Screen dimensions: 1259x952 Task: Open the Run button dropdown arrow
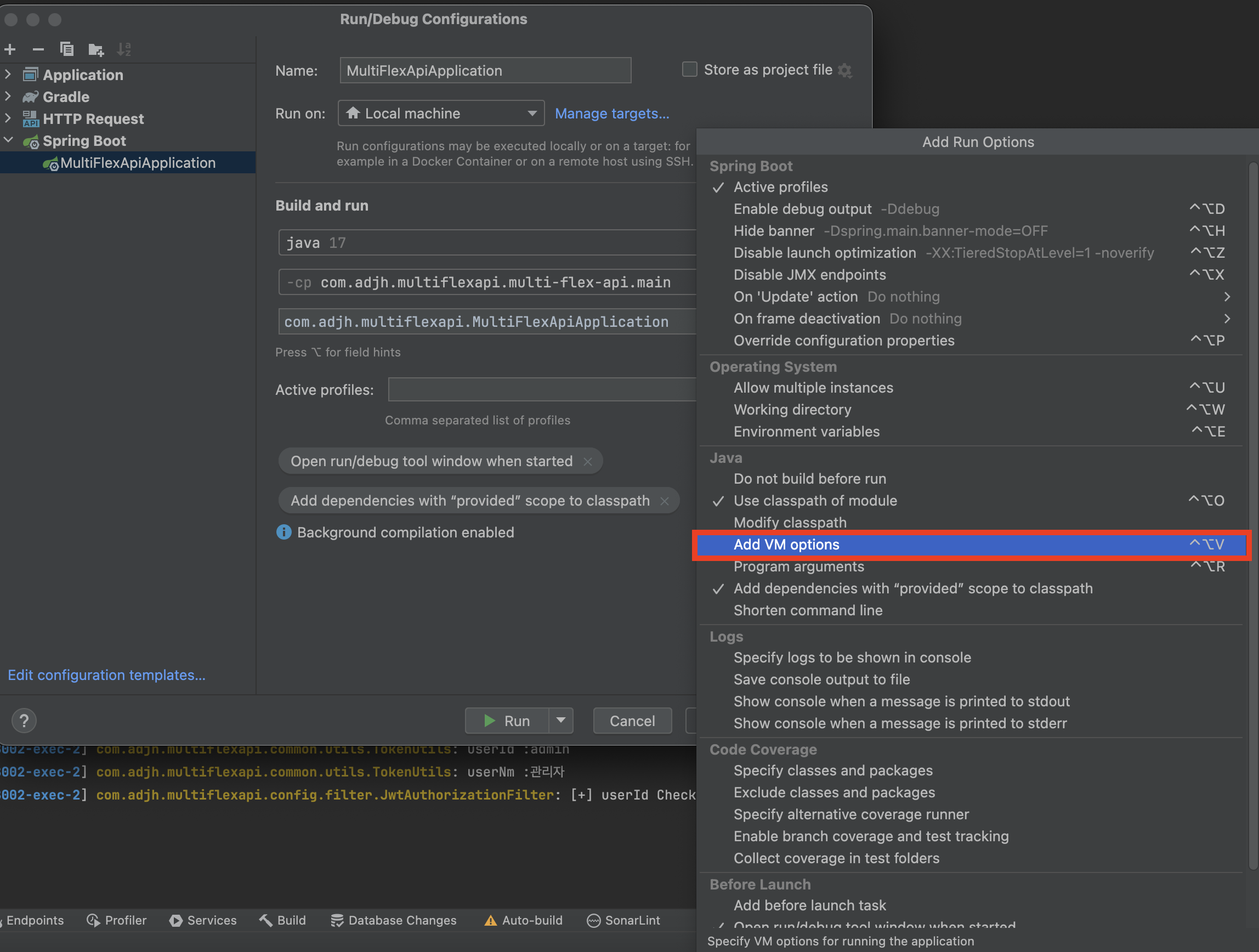tap(560, 720)
